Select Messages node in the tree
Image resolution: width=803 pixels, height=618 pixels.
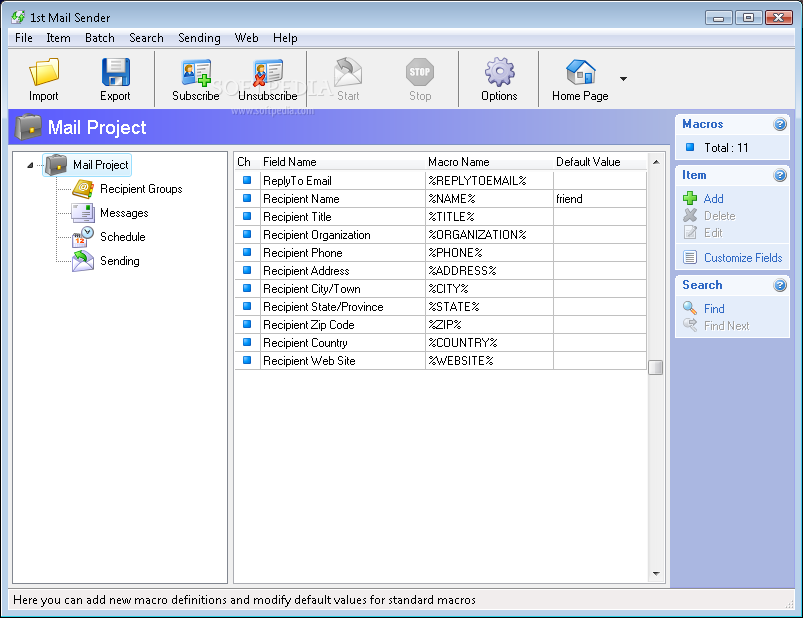[124, 213]
